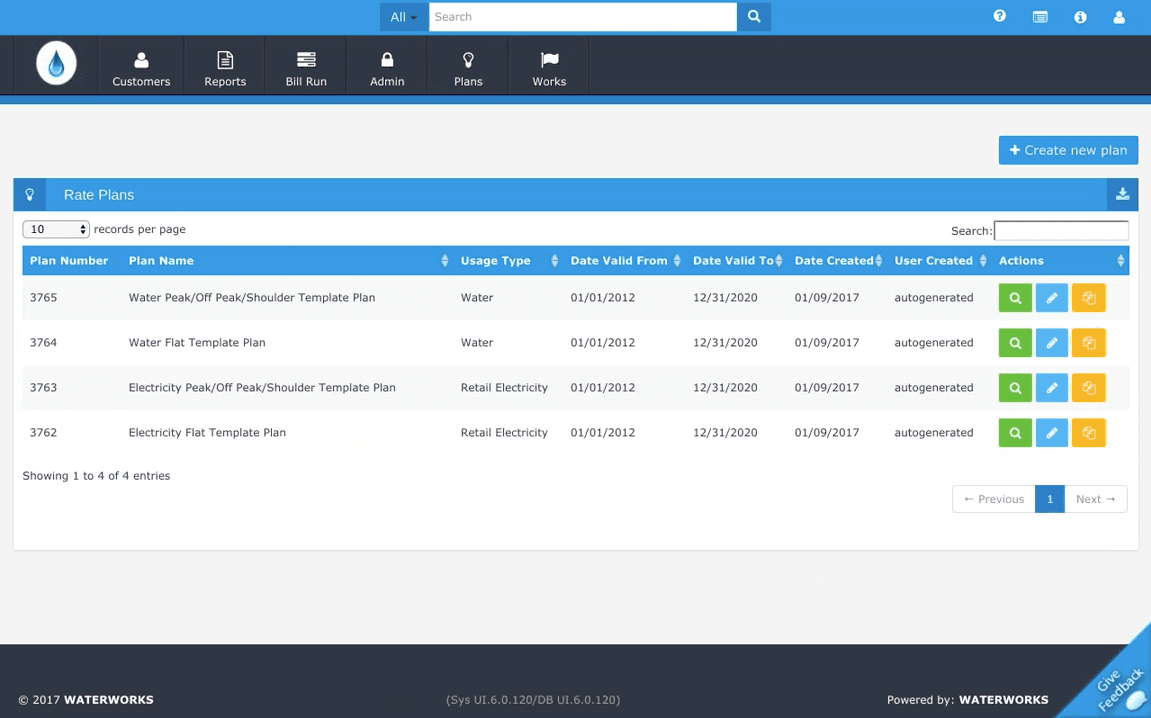Click the top search magnifier button
1151x718 pixels.
point(754,17)
